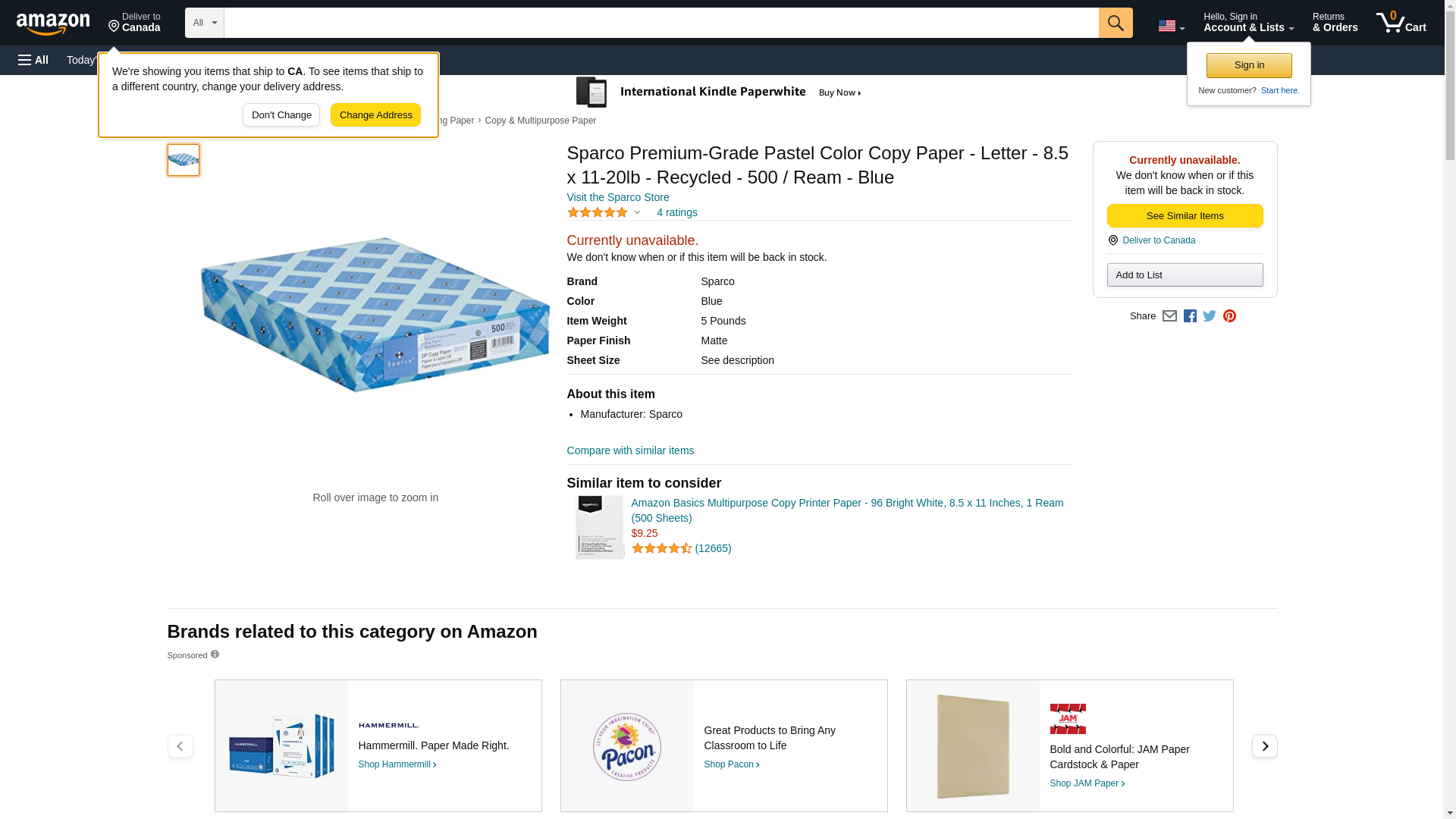Share product on Pinterest

(1229, 316)
